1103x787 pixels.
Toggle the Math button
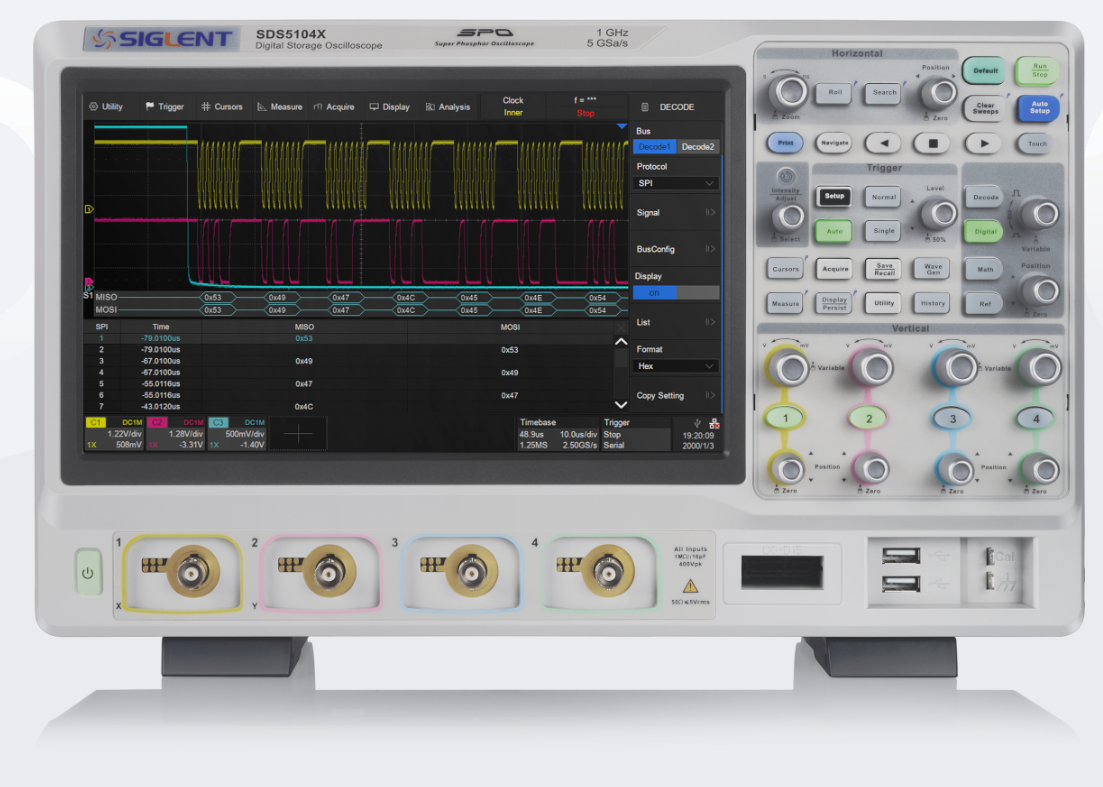(985, 269)
